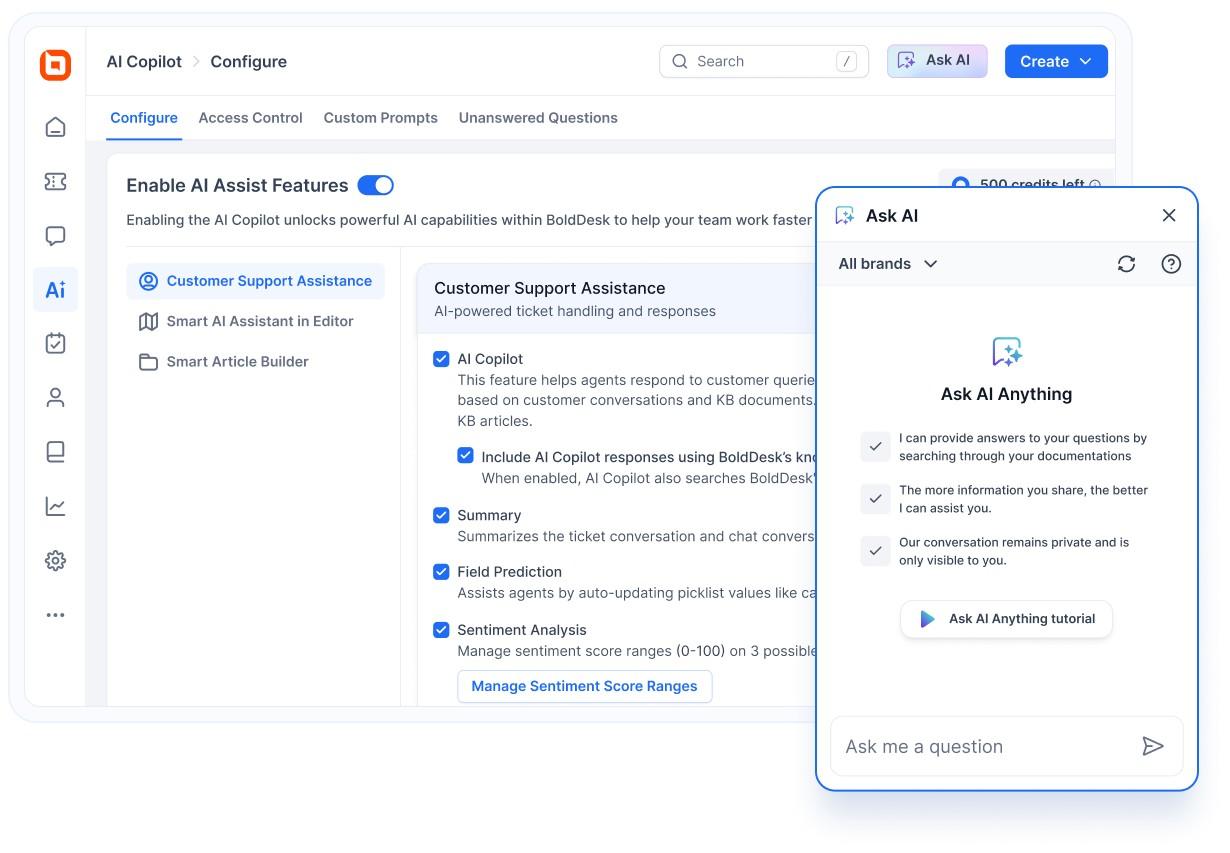Uncheck the Field Prediction checkbox
The height and width of the screenshot is (853, 1230).
441,572
